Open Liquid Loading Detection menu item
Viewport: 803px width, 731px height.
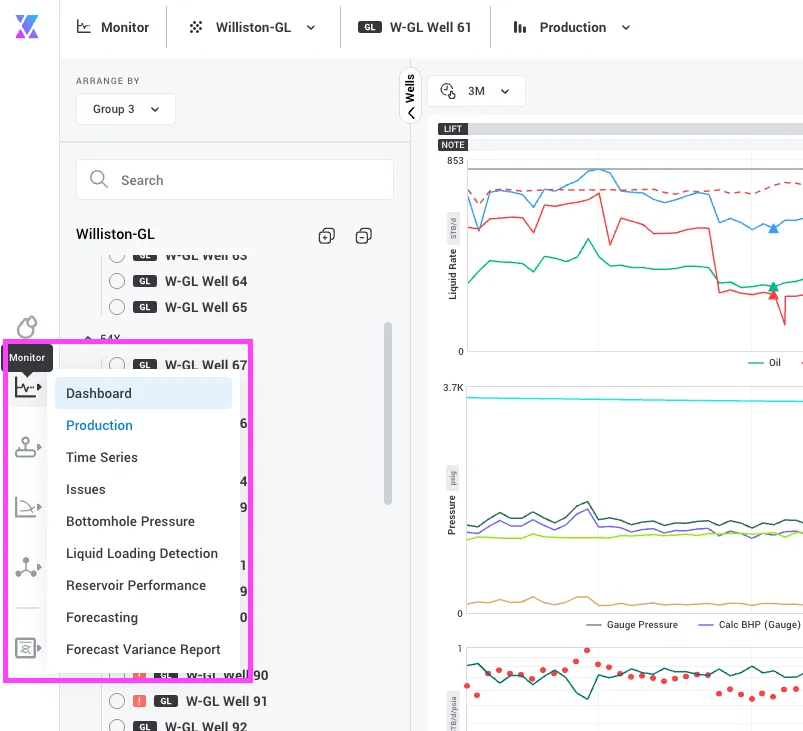(142, 553)
